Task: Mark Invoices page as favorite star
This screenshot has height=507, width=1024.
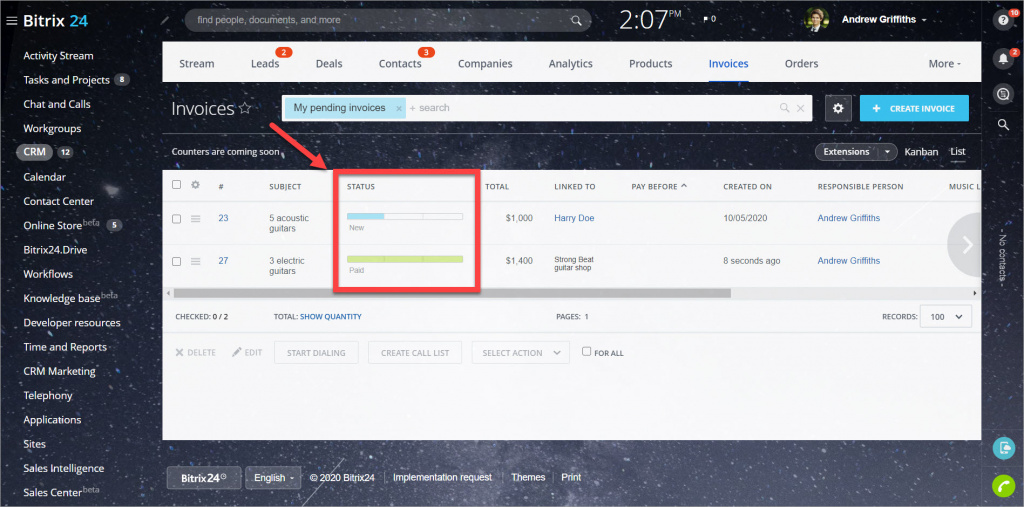Action: (x=245, y=108)
